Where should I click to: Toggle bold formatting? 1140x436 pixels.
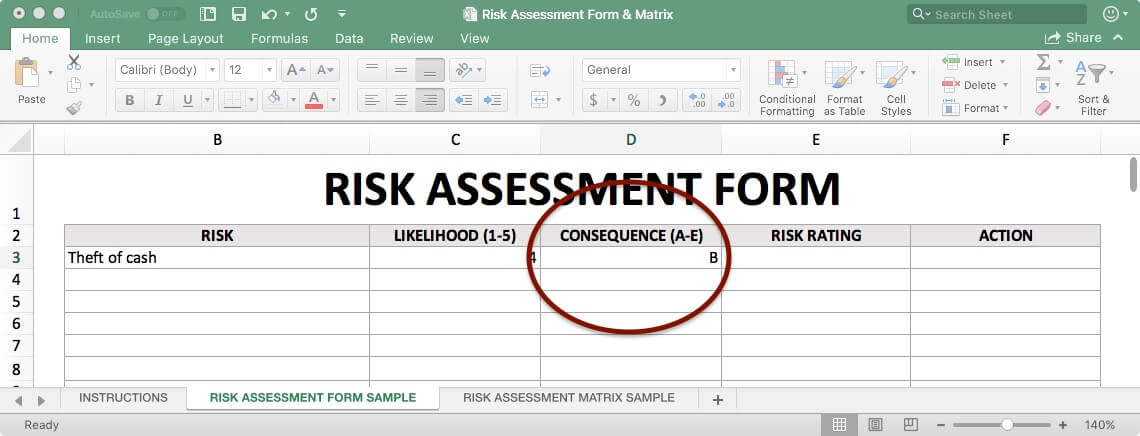129,100
